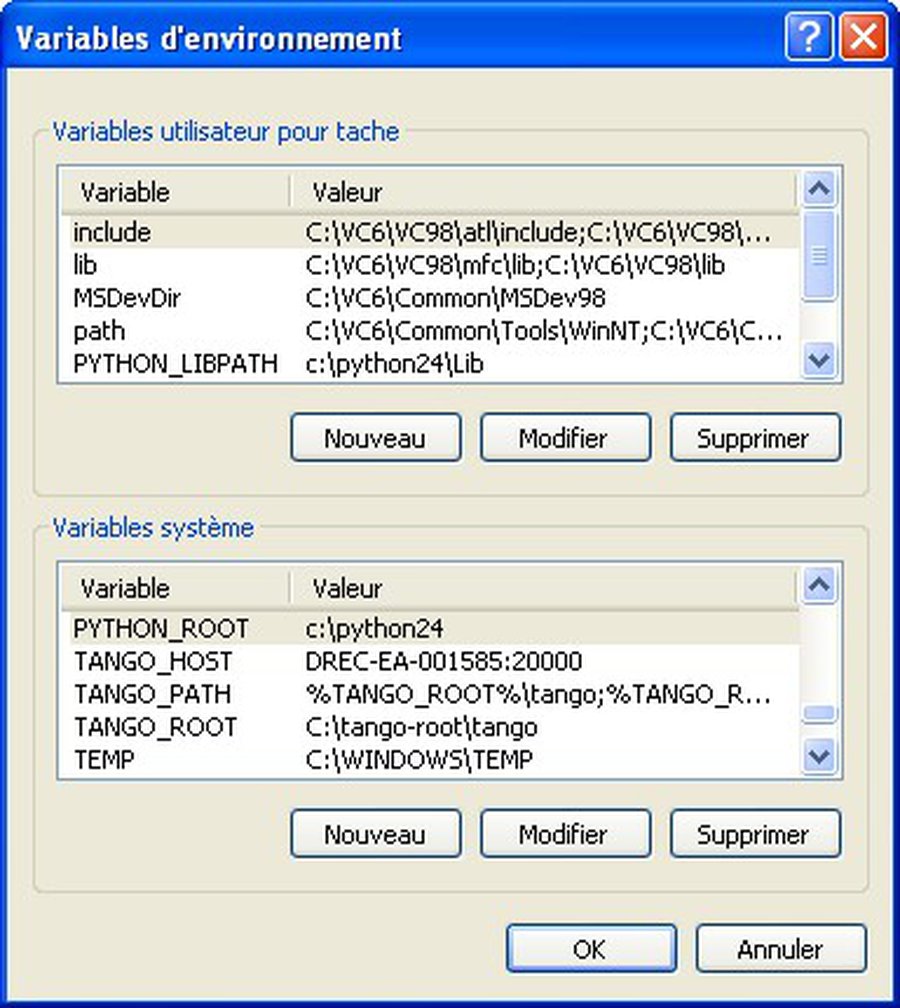Screen dimensions: 900x1008
Task: Click the up scroll arrow in system variables list
Action: tap(820, 584)
